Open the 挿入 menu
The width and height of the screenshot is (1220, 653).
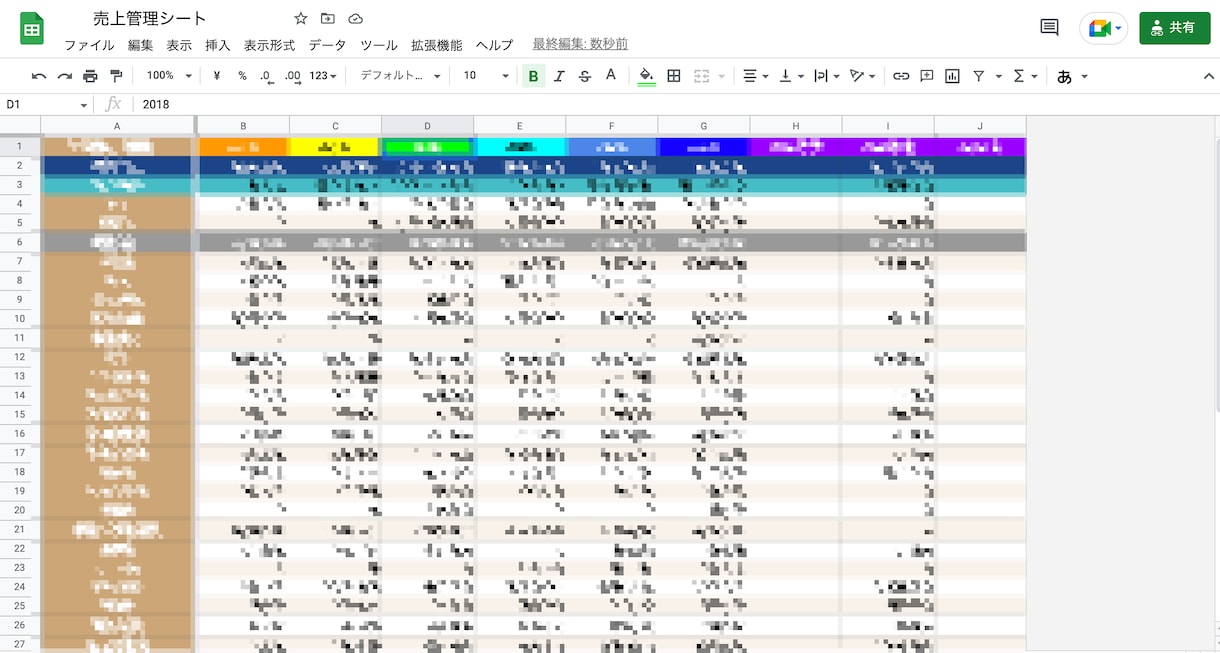tap(218, 45)
